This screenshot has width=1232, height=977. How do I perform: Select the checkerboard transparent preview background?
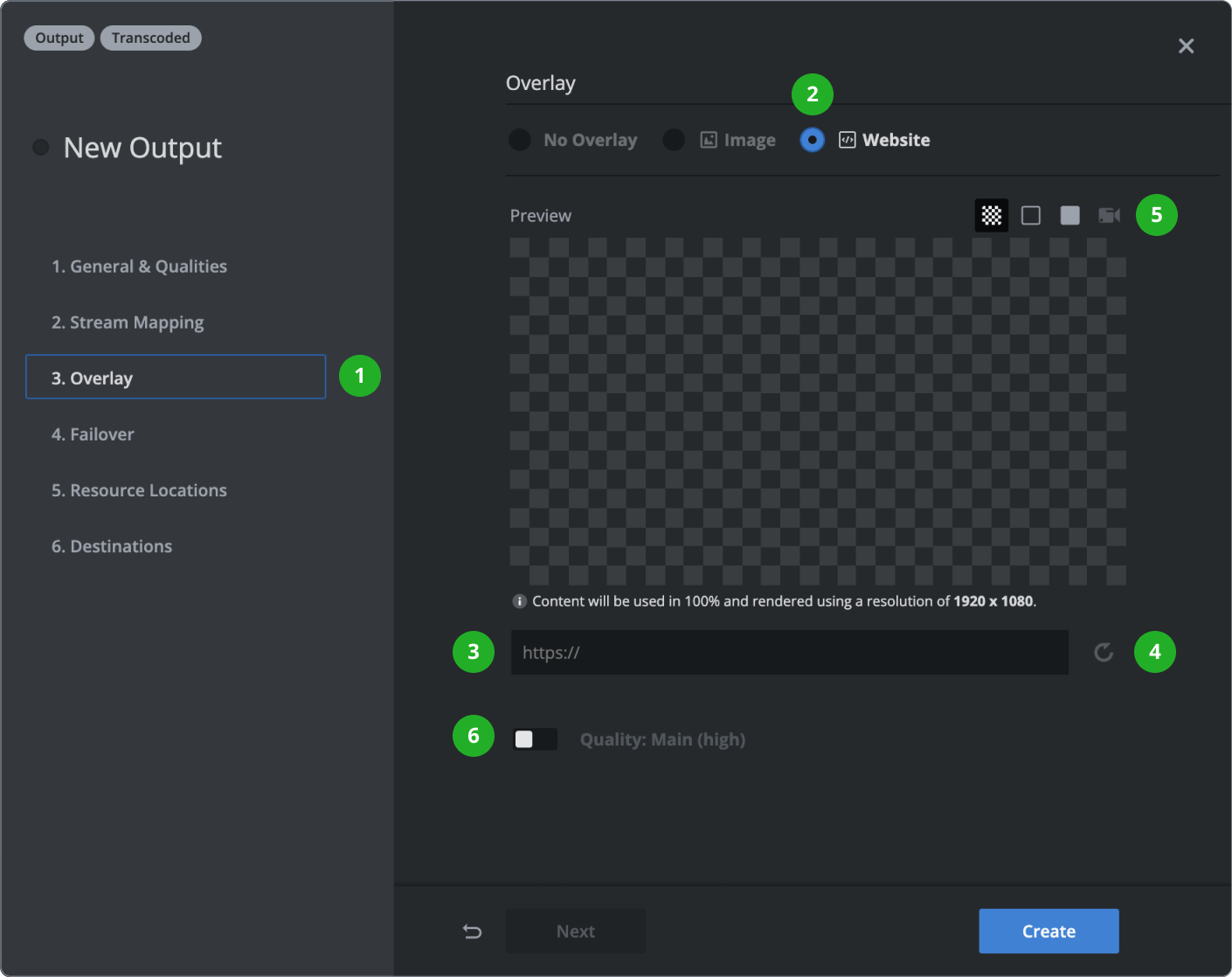[x=991, y=215]
